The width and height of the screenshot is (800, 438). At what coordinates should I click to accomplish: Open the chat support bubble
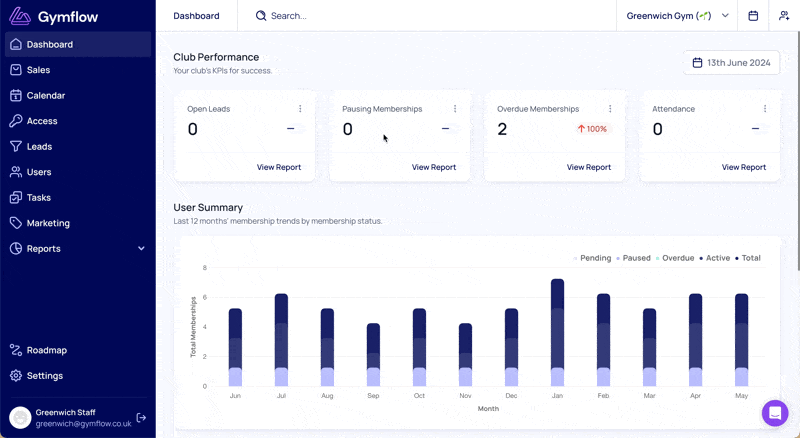(x=775, y=412)
